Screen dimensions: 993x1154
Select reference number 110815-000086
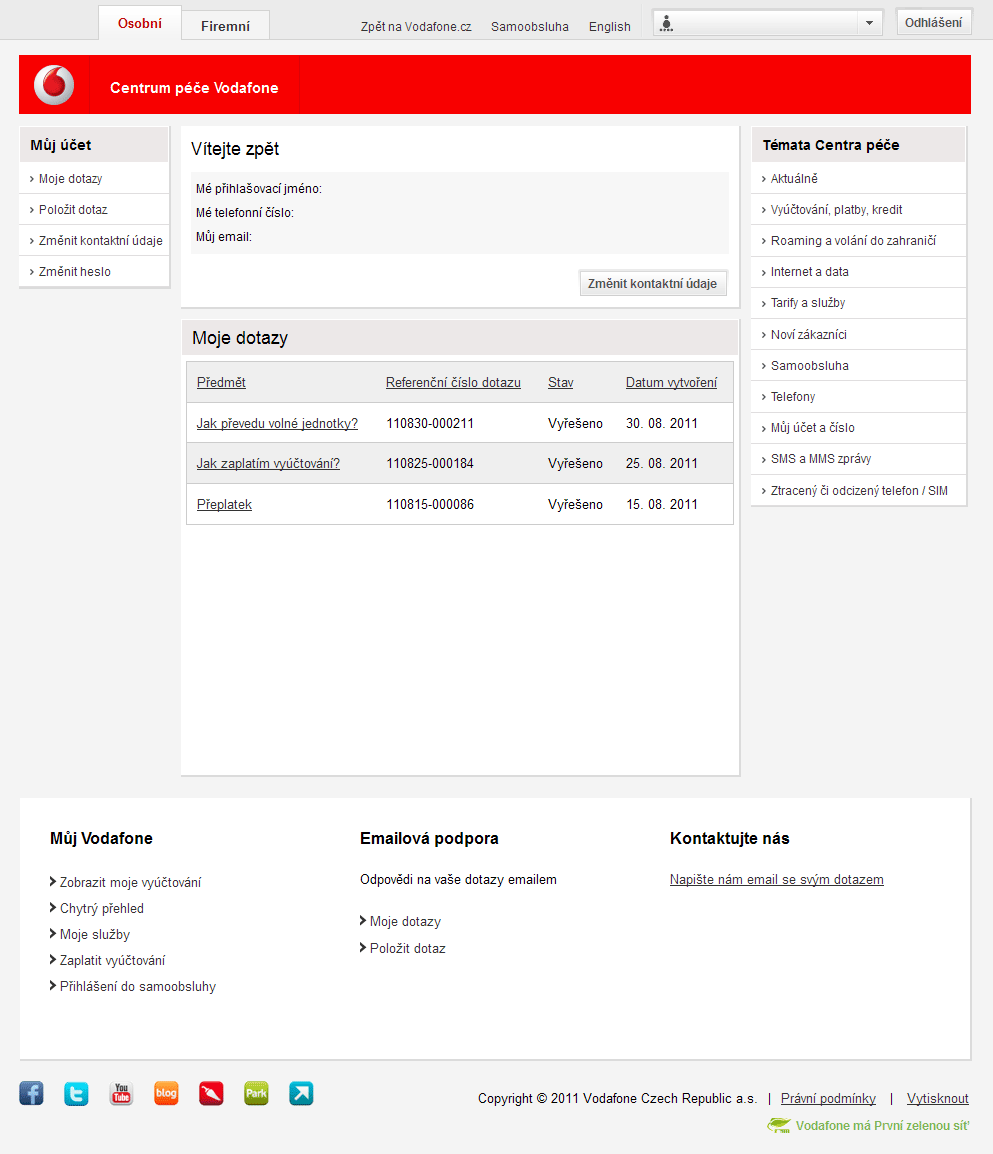click(x=430, y=505)
